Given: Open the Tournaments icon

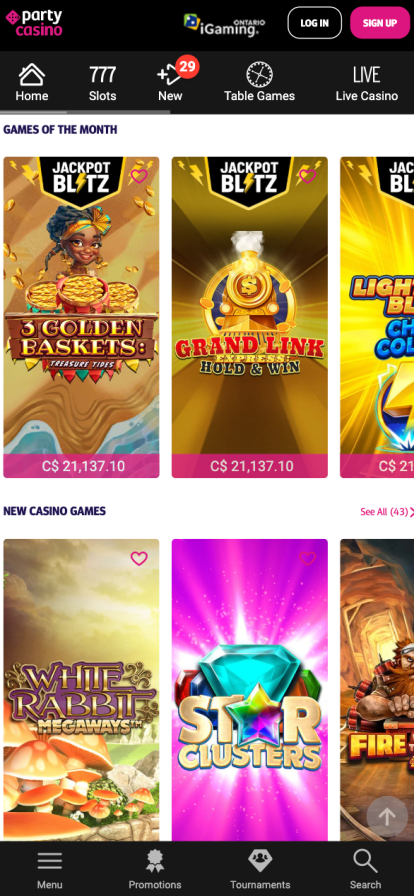Looking at the screenshot, I should click(260, 860).
